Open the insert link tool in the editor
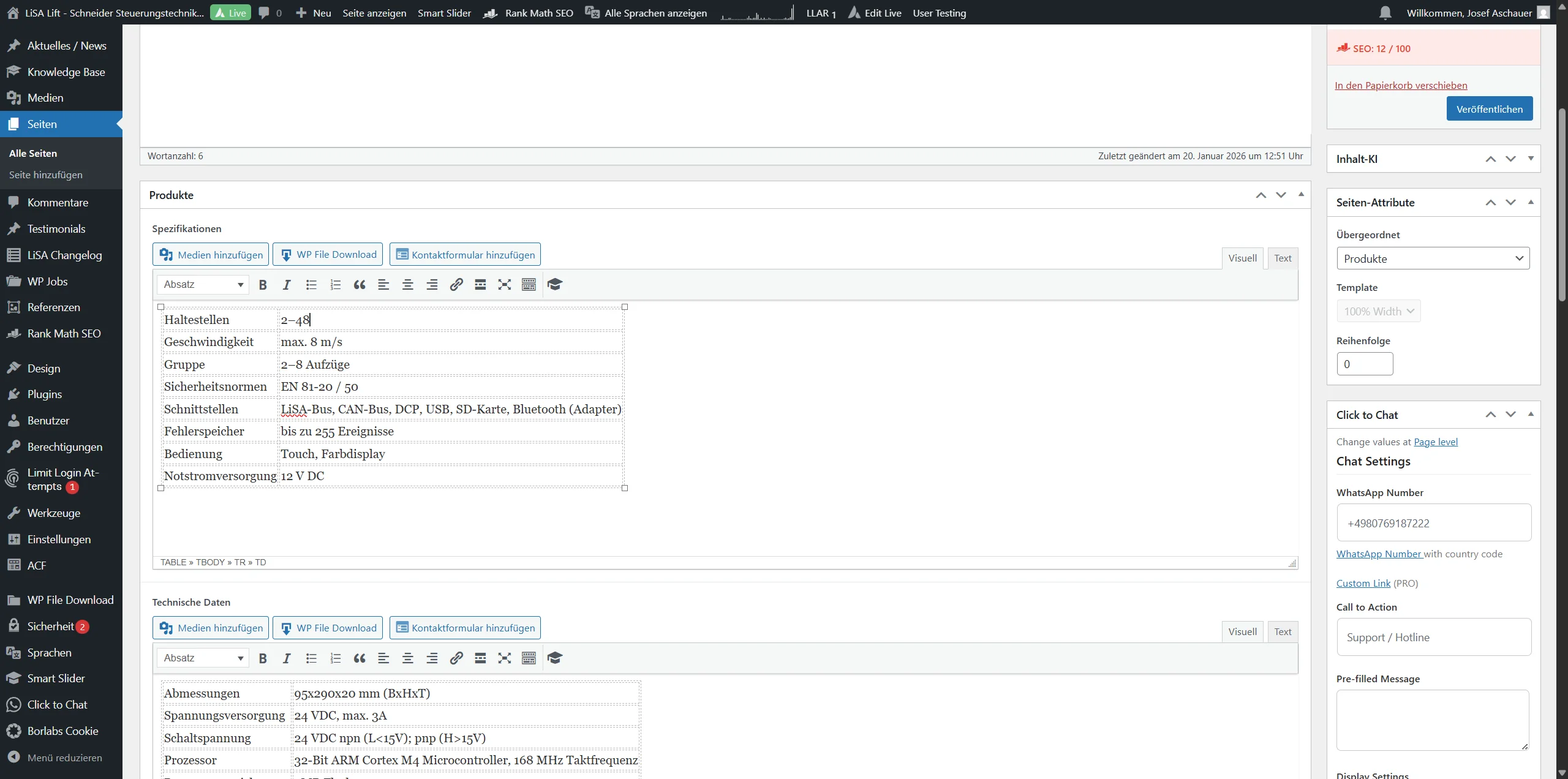1568x779 pixels. (x=456, y=284)
